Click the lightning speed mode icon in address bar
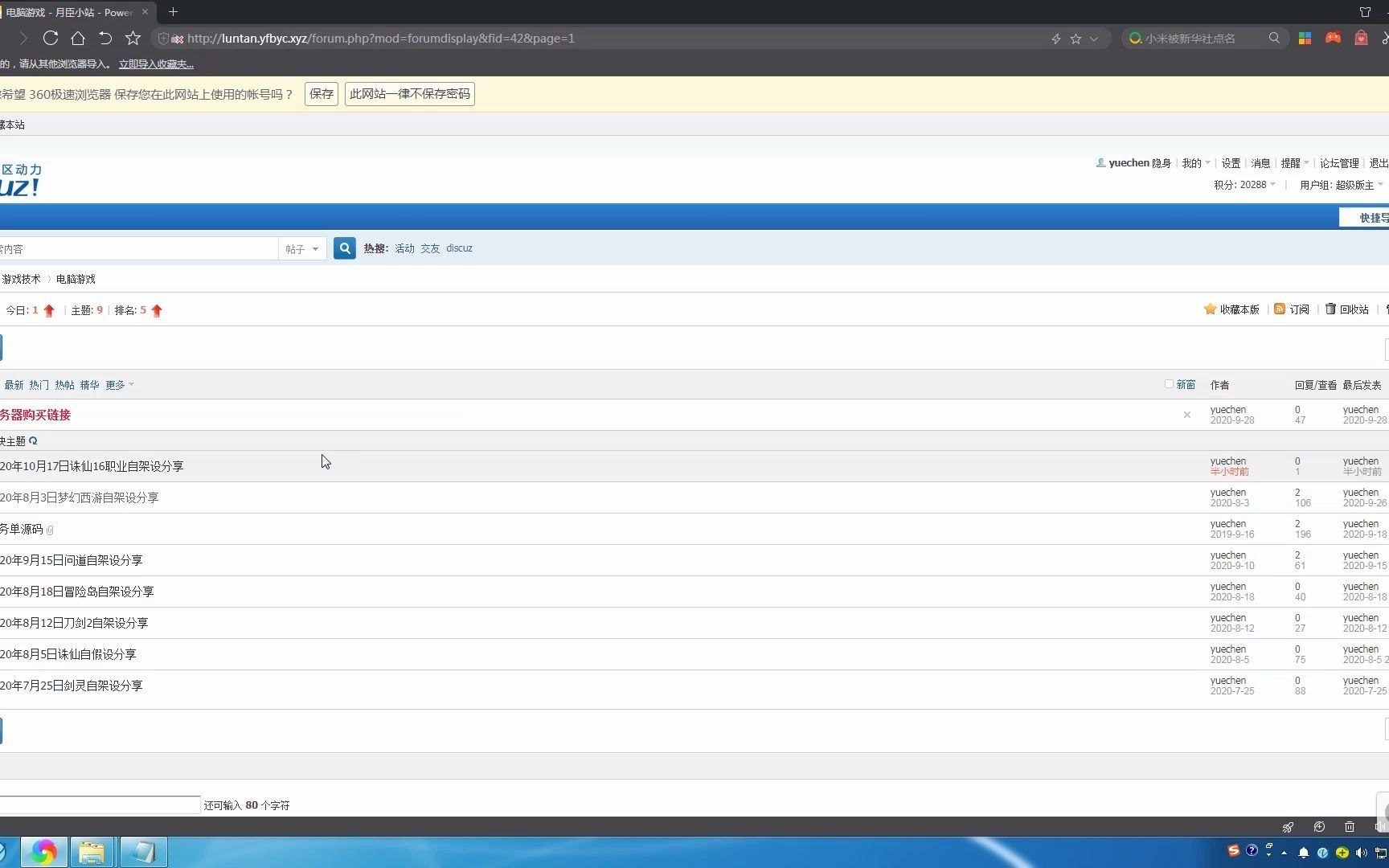The width and height of the screenshot is (1389, 868). click(1056, 39)
